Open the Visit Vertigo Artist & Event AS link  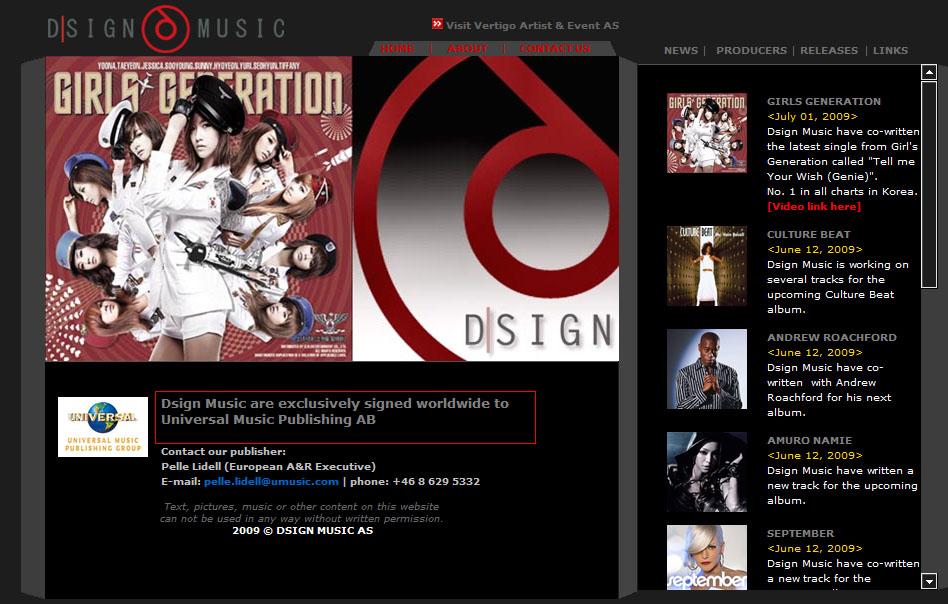point(532,25)
